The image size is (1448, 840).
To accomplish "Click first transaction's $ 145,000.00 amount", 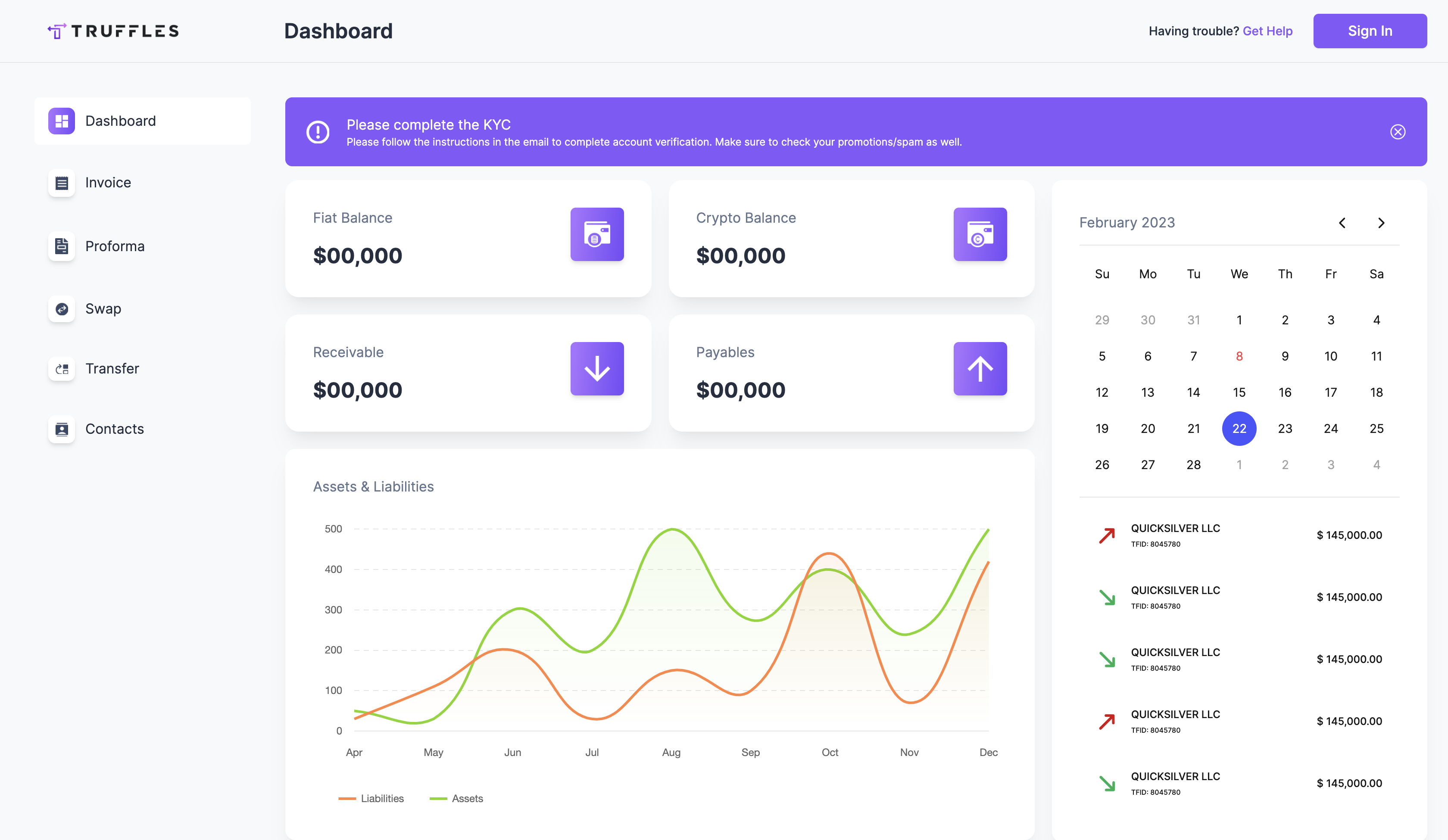I will pyautogui.click(x=1349, y=535).
